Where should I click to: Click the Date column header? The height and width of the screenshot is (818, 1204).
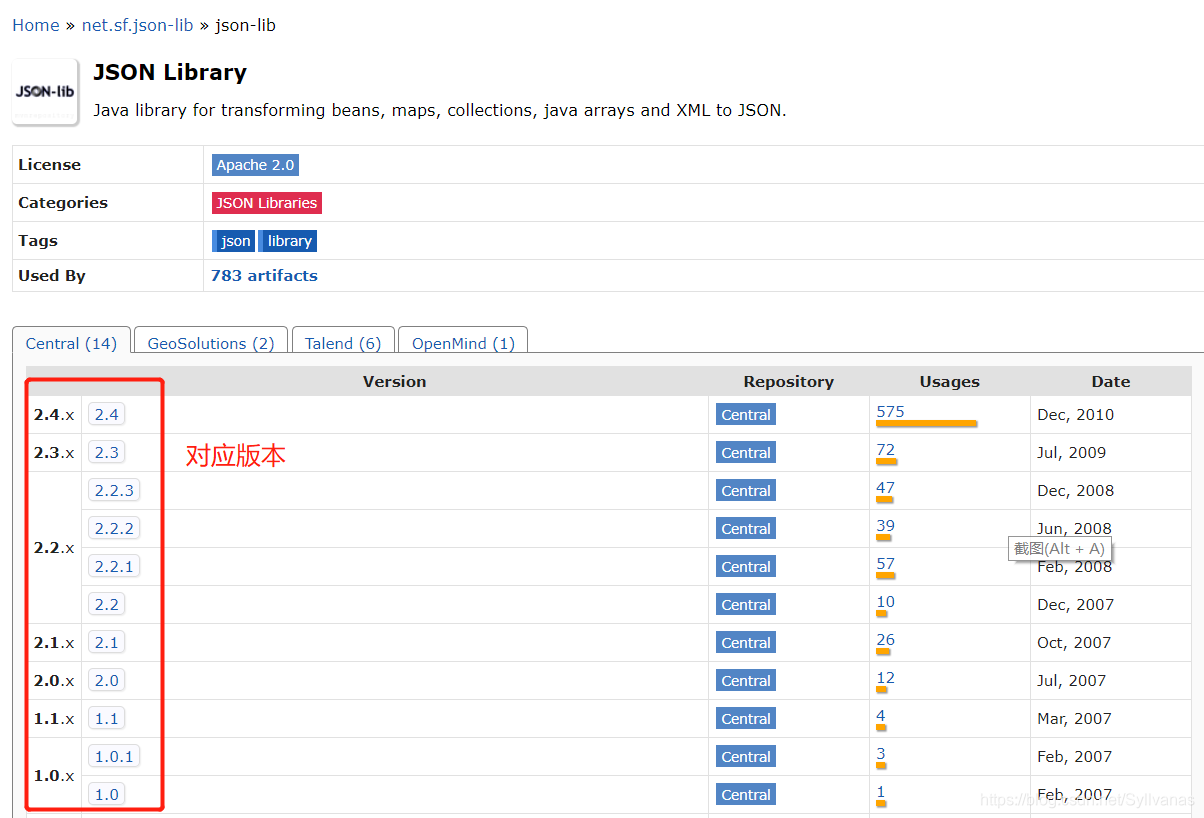(x=1110, y=381)
